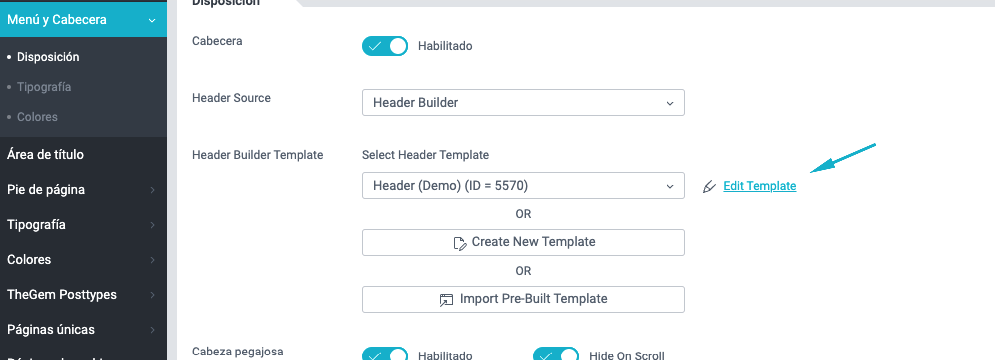Toggle the Cabecera Habilitado switch
The width and height of the screenshot is (995, 360).
tap(385, 46)
